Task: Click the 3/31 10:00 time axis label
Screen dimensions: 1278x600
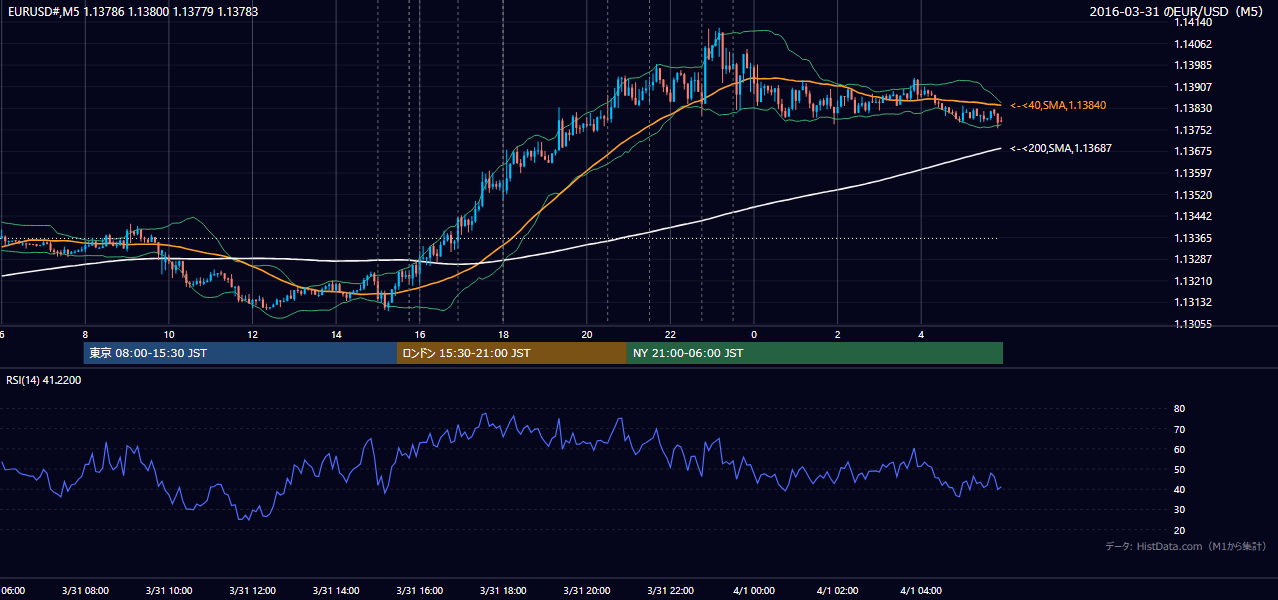Action: pos(168,591)
